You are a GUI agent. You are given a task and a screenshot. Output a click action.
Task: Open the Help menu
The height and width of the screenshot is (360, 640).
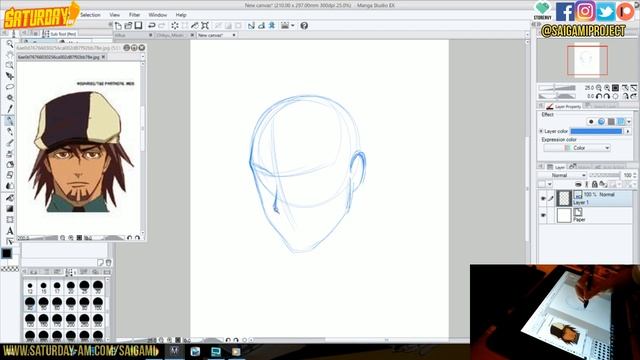pyautogui.click(x=181, y=15)
